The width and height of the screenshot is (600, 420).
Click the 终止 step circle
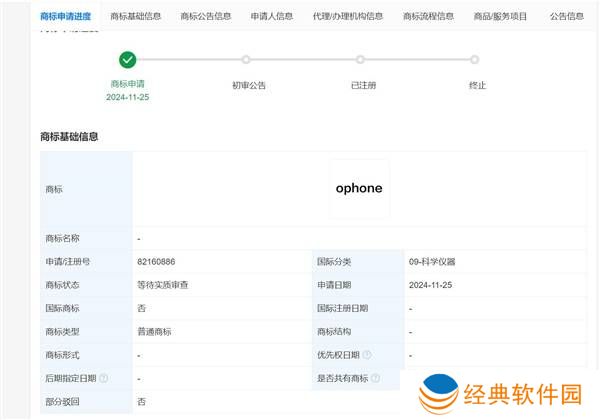point(474,60)
